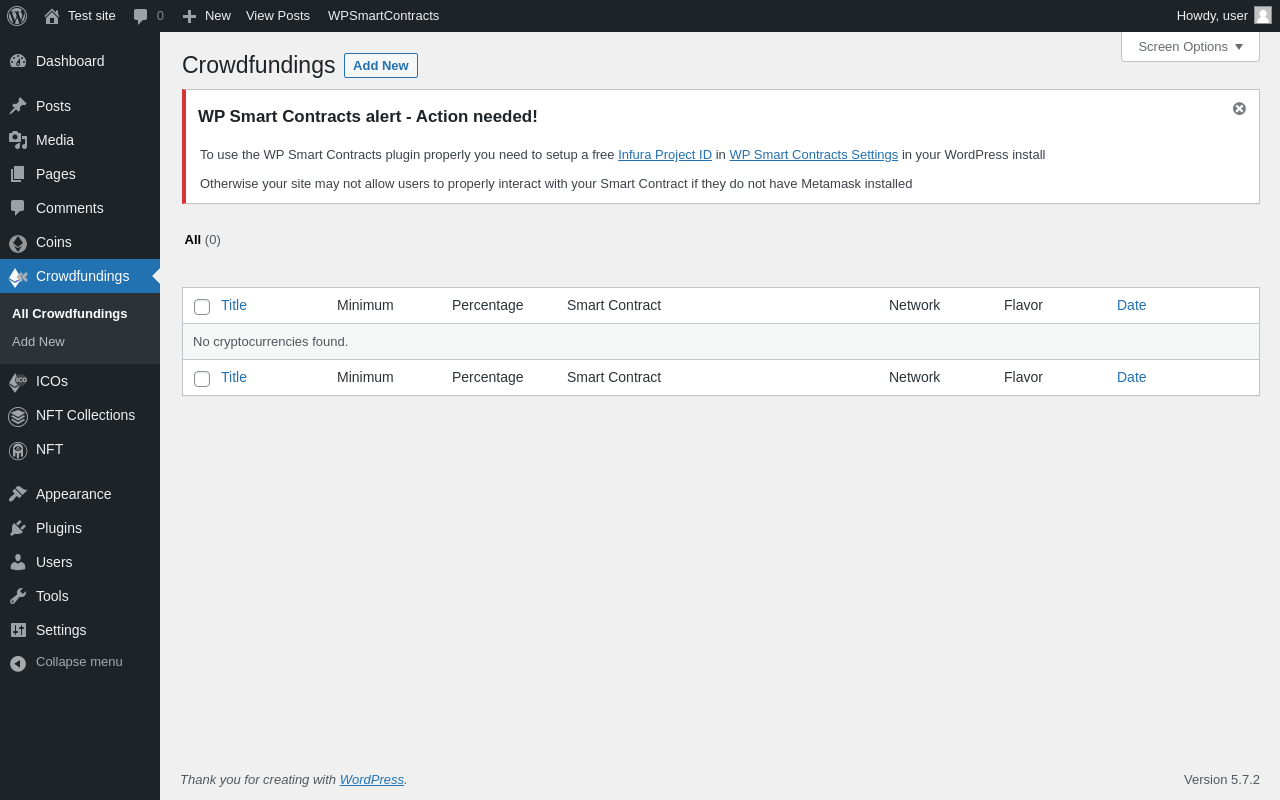Go to Users in the sidebar

coord(80,562)
